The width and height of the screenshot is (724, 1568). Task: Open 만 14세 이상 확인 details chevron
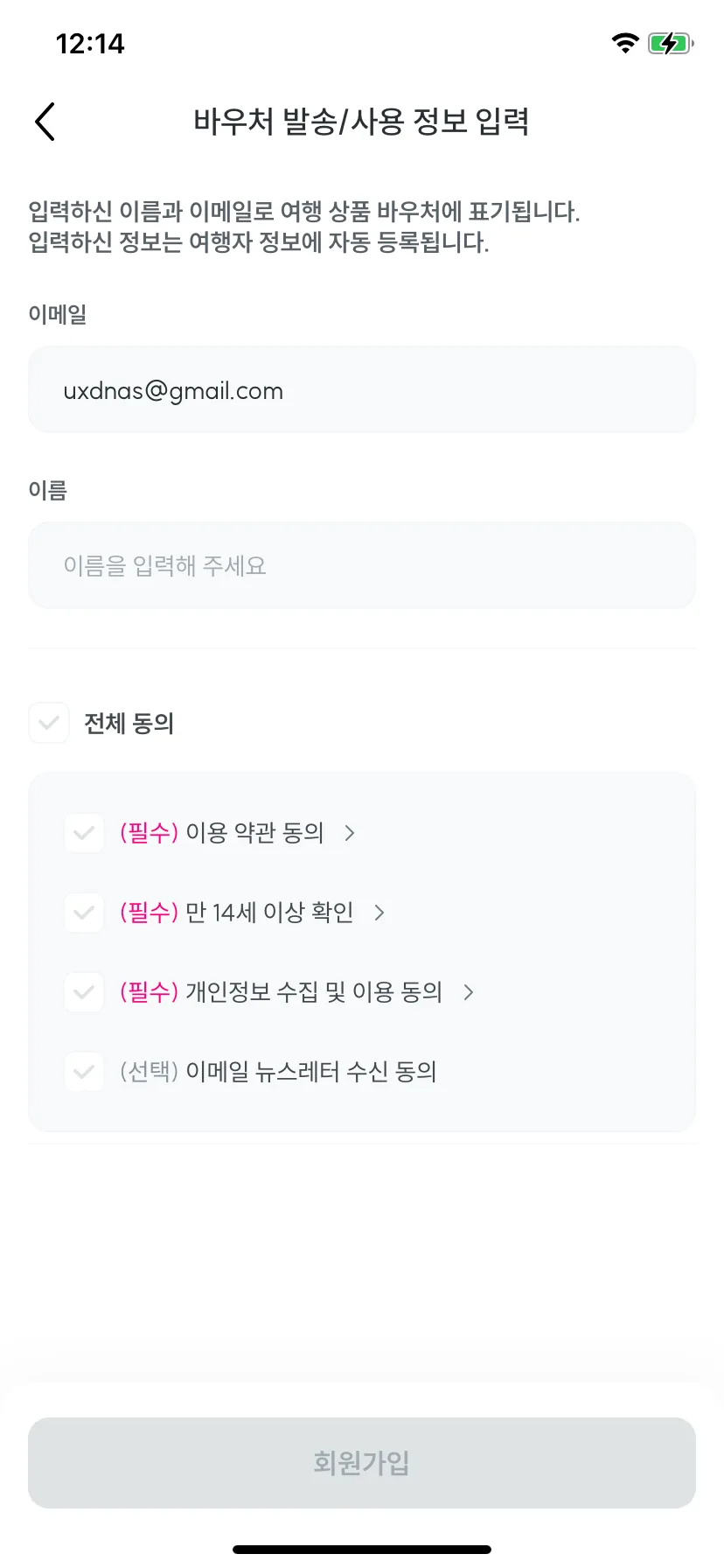(x=379, y=913)
